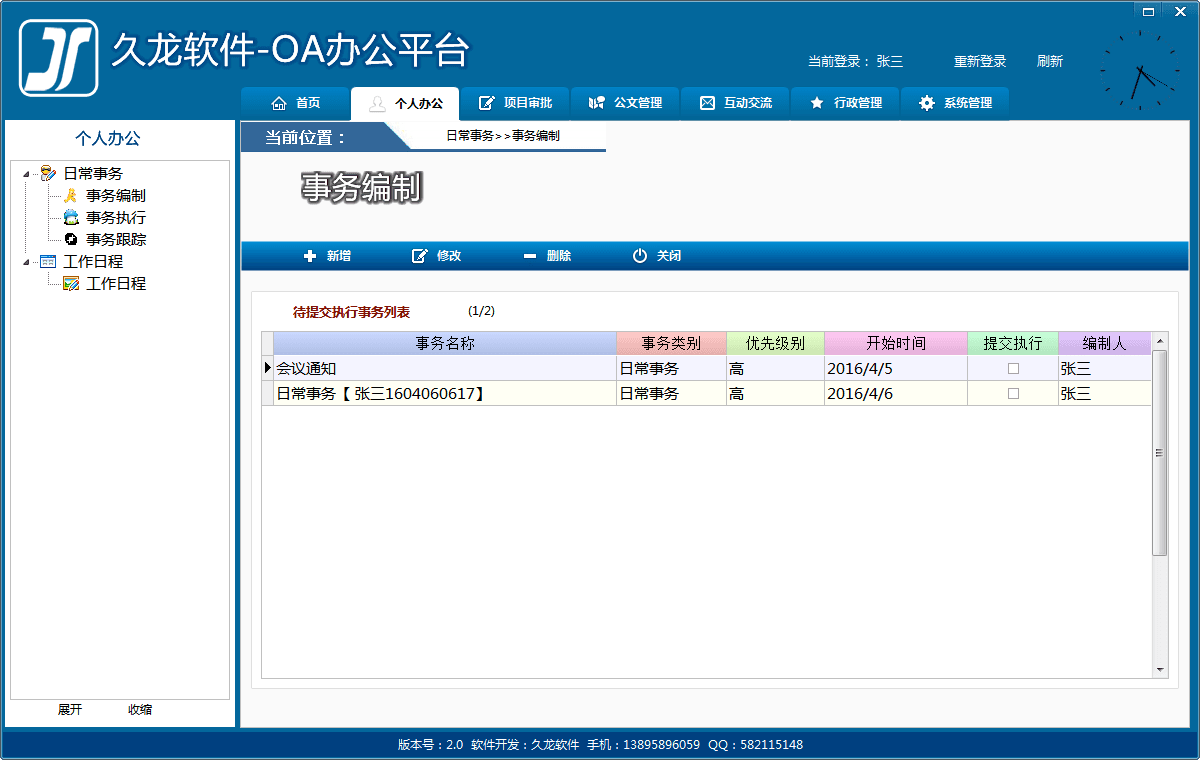Viewport: 1200px width, 760px height.
Task: Click scrollbar down arrow in task list
Action: click(x=1160, y=670)
